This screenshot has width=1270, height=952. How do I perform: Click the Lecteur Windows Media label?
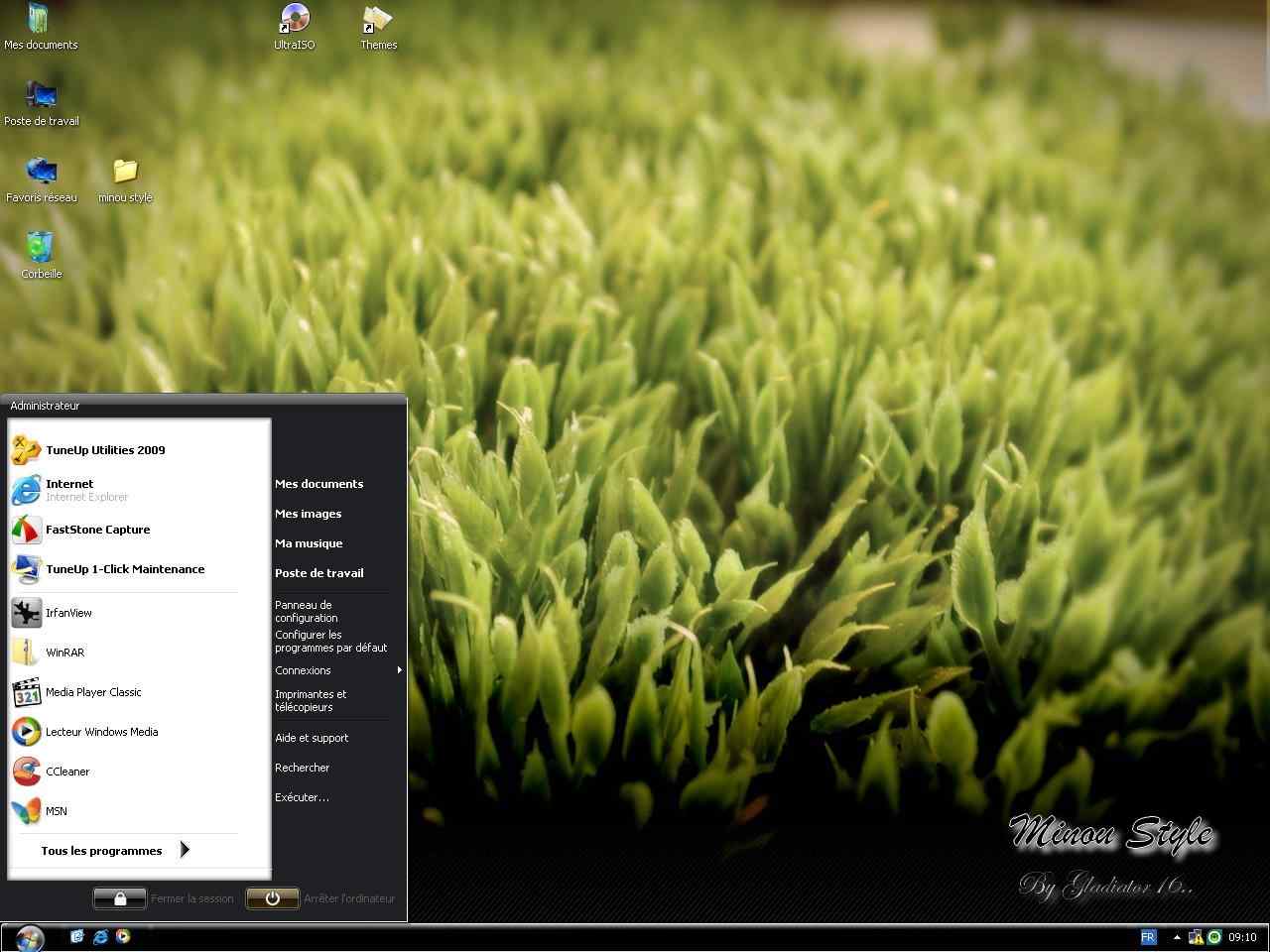pyautogui.click(x=102, y=732)
